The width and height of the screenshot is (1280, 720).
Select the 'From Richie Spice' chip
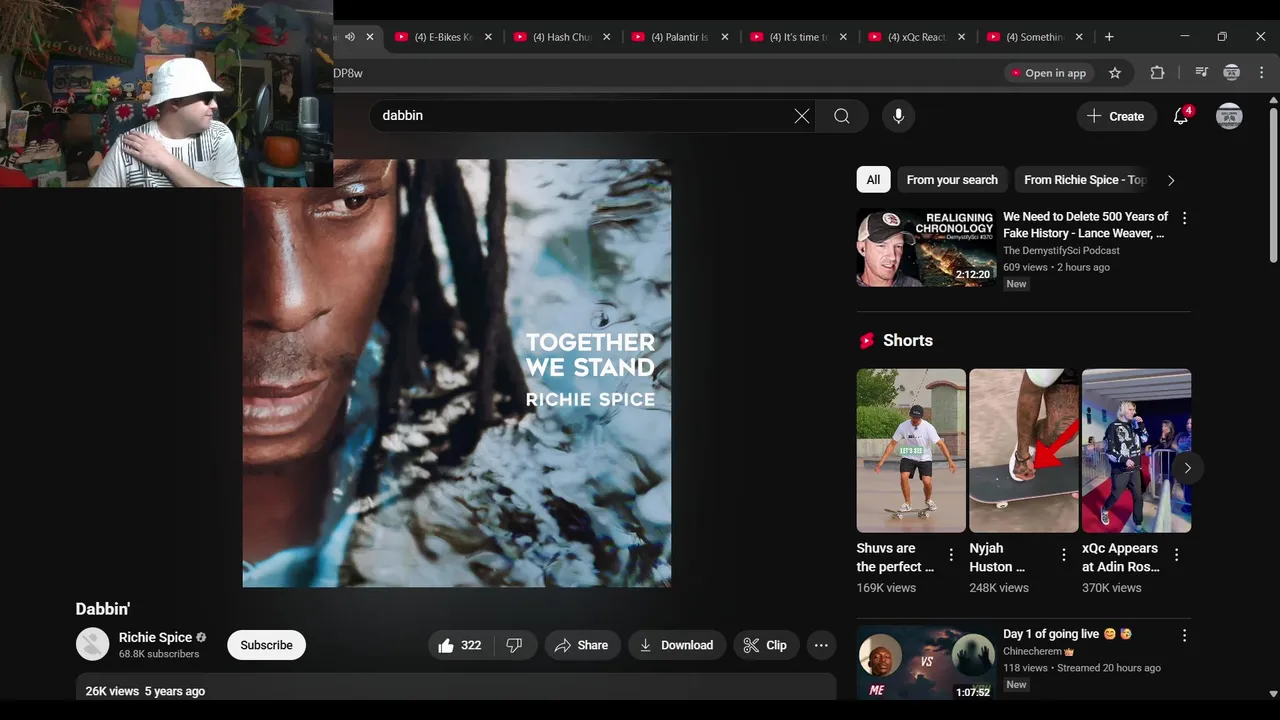tap(1085, 180)
